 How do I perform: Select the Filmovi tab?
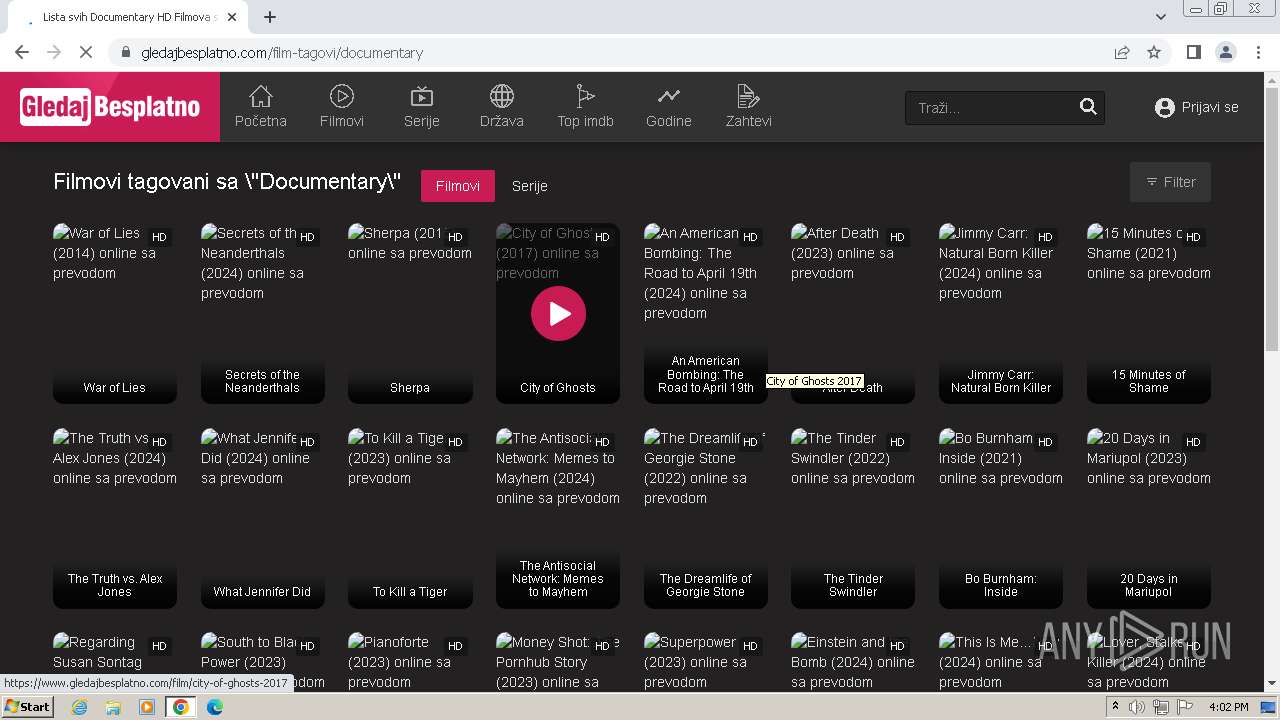tap(458, 186)
